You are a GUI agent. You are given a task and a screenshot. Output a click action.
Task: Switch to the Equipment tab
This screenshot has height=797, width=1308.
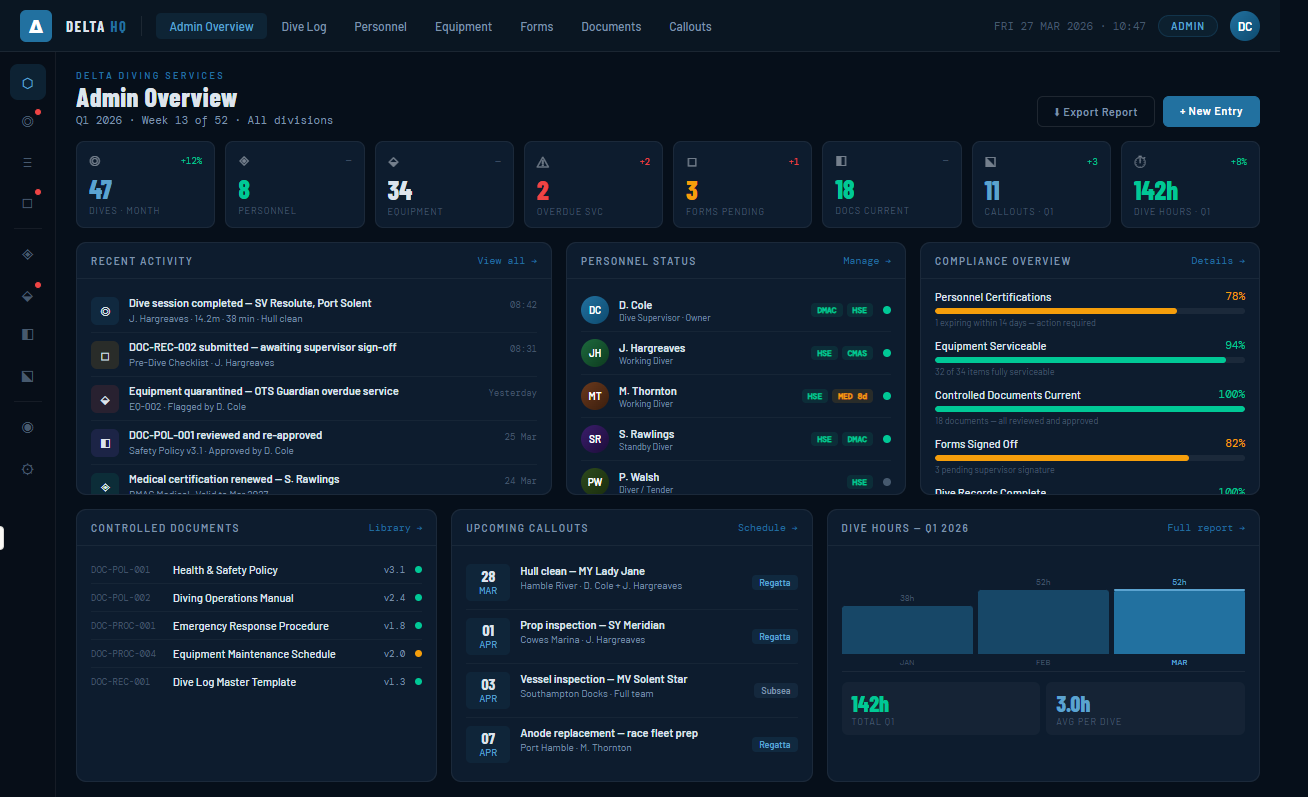coord(463,26)
